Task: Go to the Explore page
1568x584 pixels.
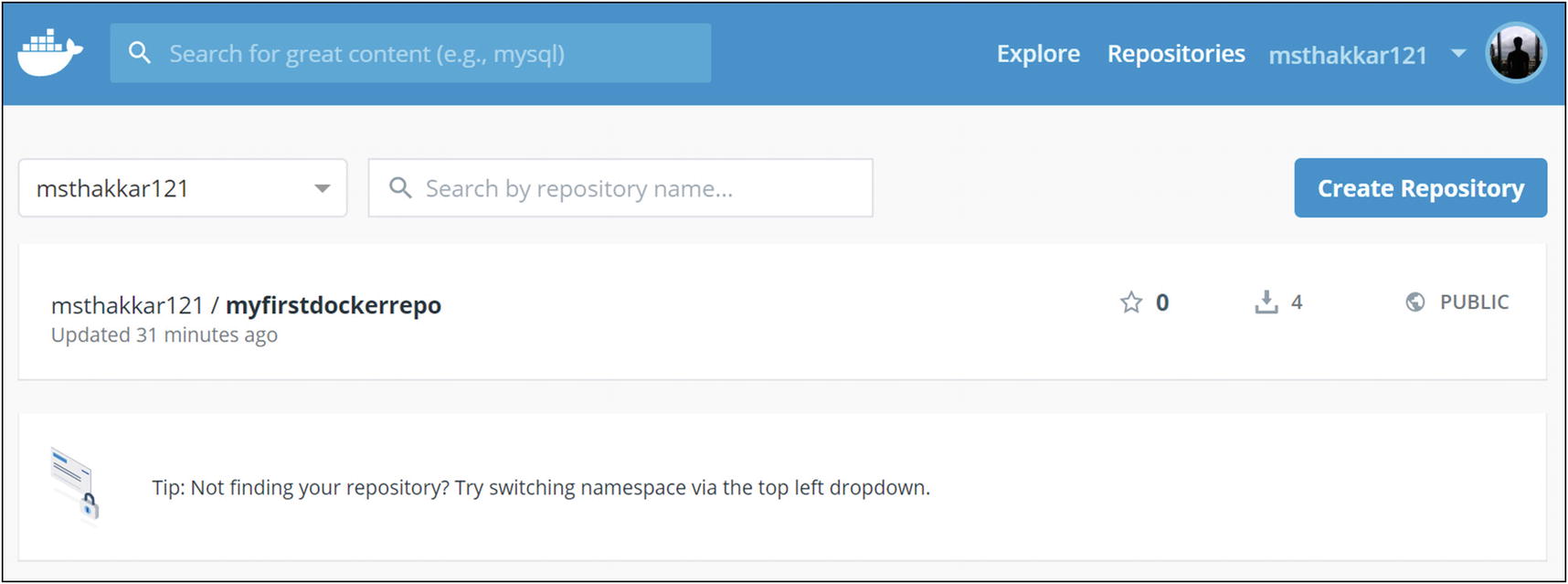Action: pyautogui.click(x=1038, y=54)
